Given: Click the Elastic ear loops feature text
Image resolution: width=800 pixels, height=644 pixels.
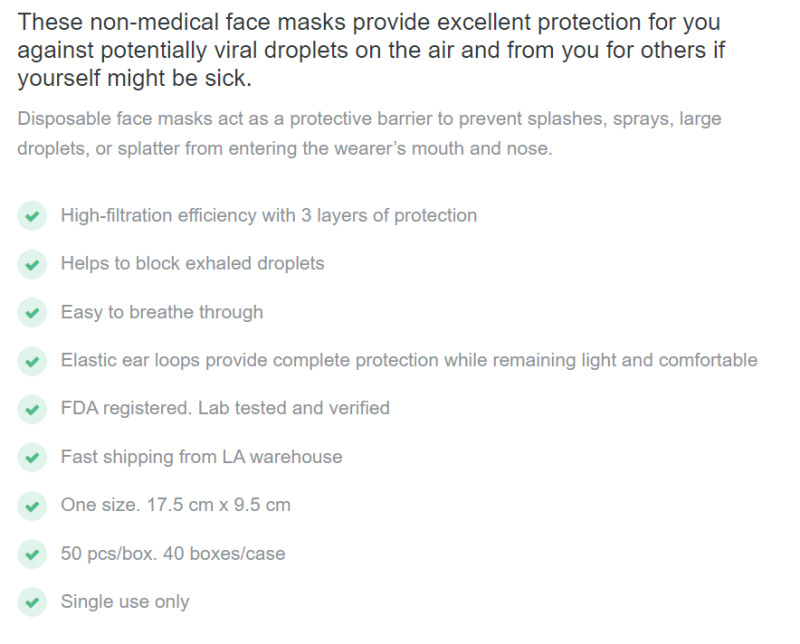Looking at the screenshot, I should tap(409, 360).
